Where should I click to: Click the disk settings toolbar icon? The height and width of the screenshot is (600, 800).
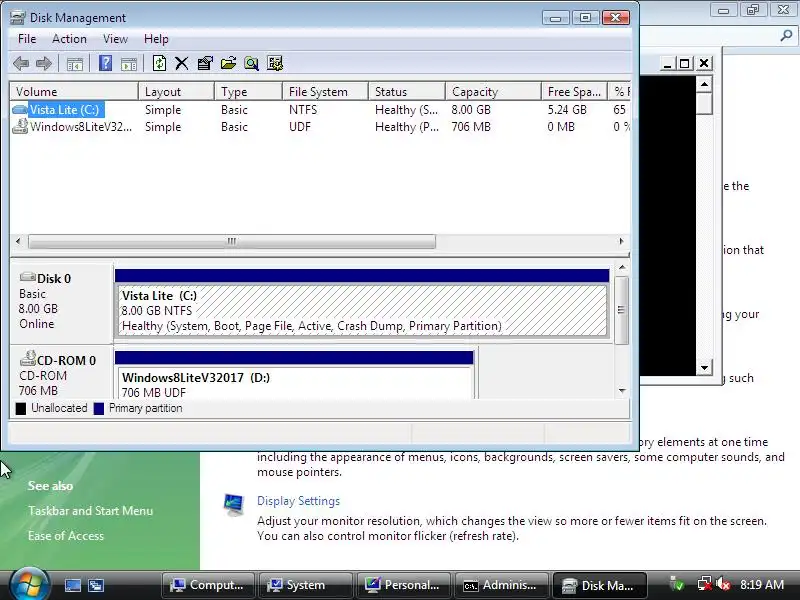coord(275,63)
